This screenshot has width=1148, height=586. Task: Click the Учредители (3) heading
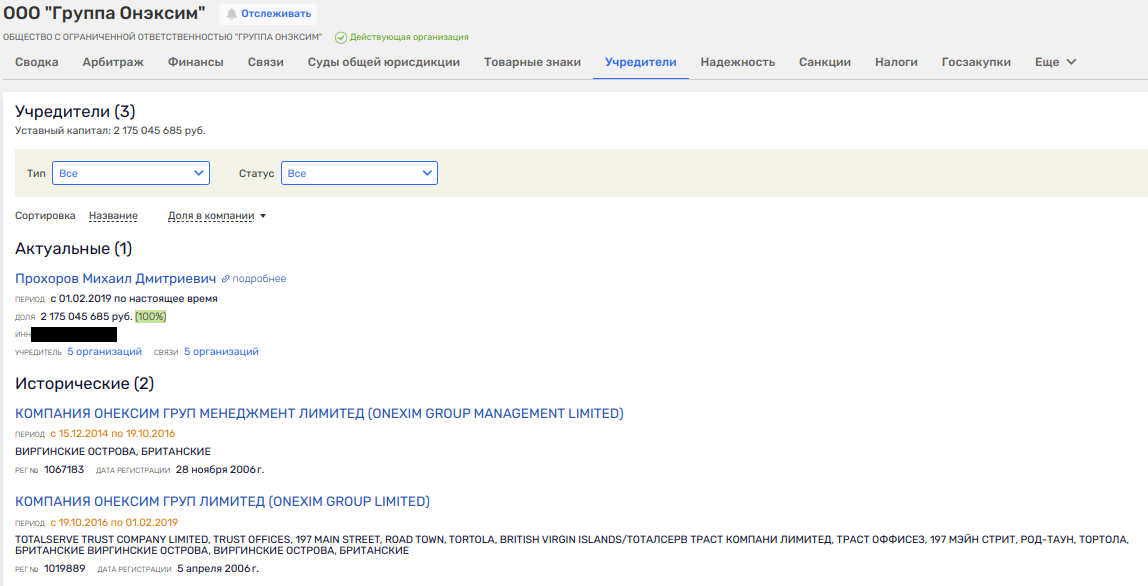(75, 112)
